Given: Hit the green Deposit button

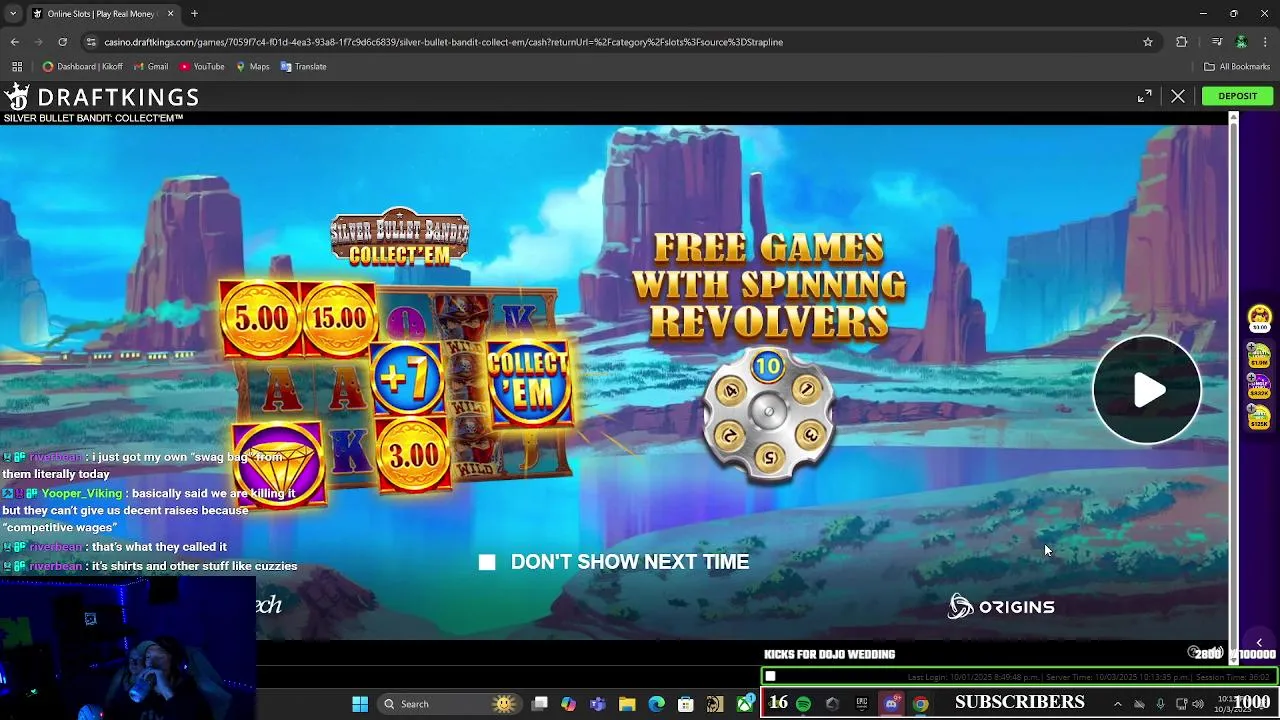Looking at the screenshot, I should coord(1237,96).
